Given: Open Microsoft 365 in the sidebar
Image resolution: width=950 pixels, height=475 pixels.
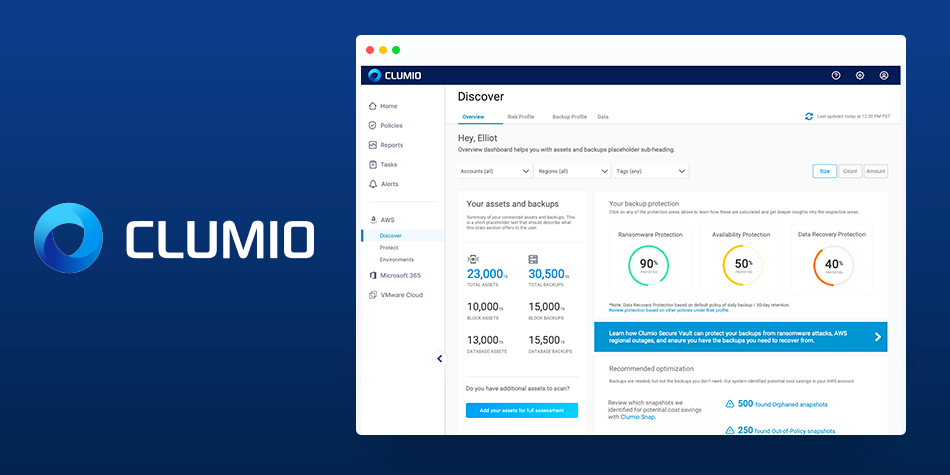Looking at the screenshot, I should tap(400, 276).
